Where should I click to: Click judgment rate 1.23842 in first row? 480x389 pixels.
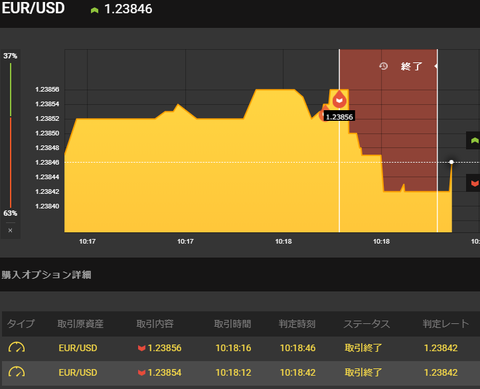point(441,348)
